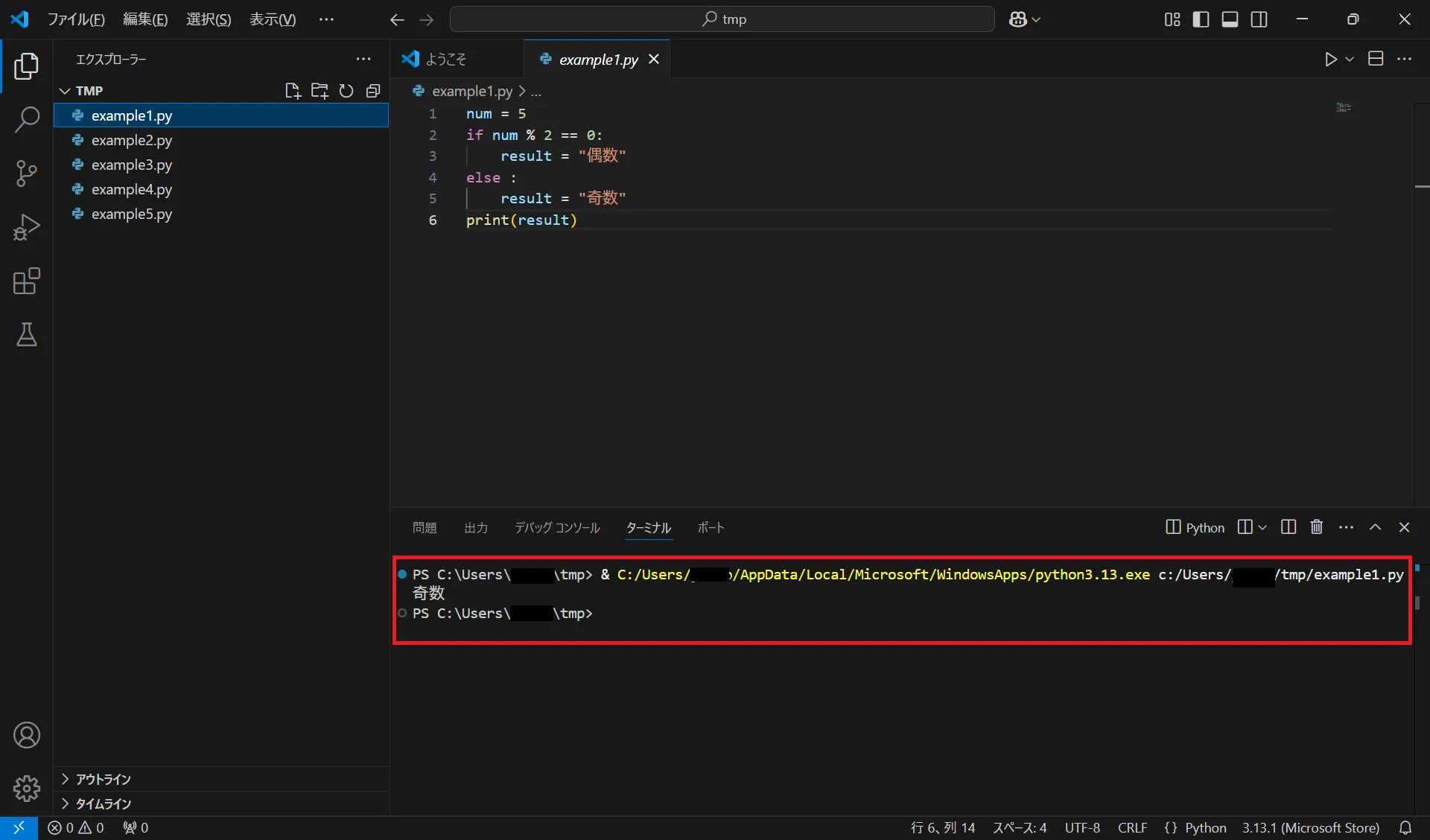Screen dimensions: 1430x840
Task: Show hidden menus with title bar ellipsis
Action: point(326,19)
